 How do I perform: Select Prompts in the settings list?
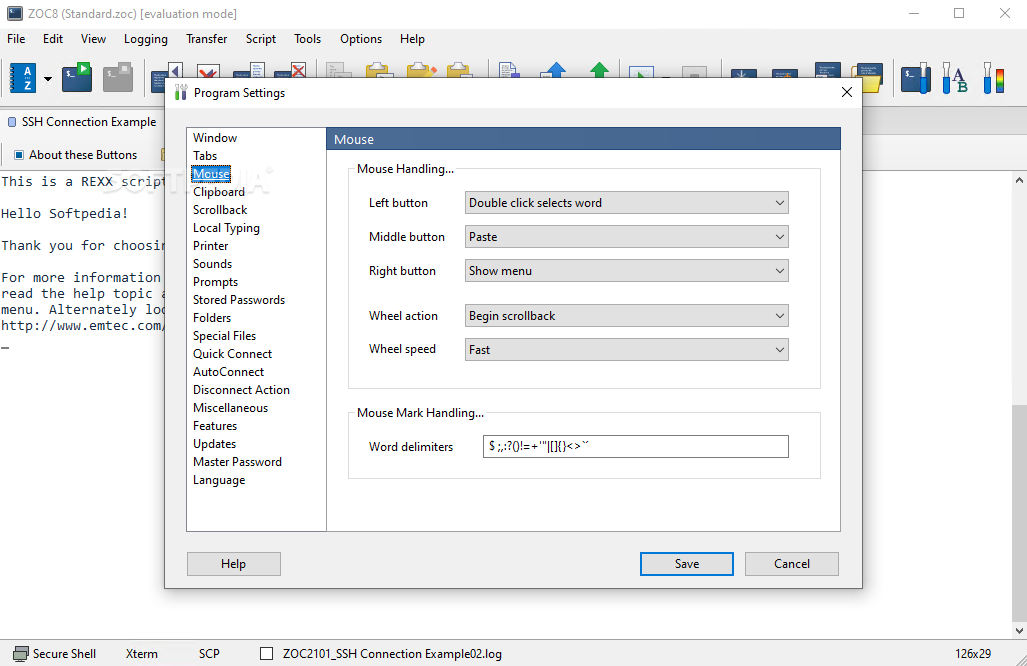point(215,282)
